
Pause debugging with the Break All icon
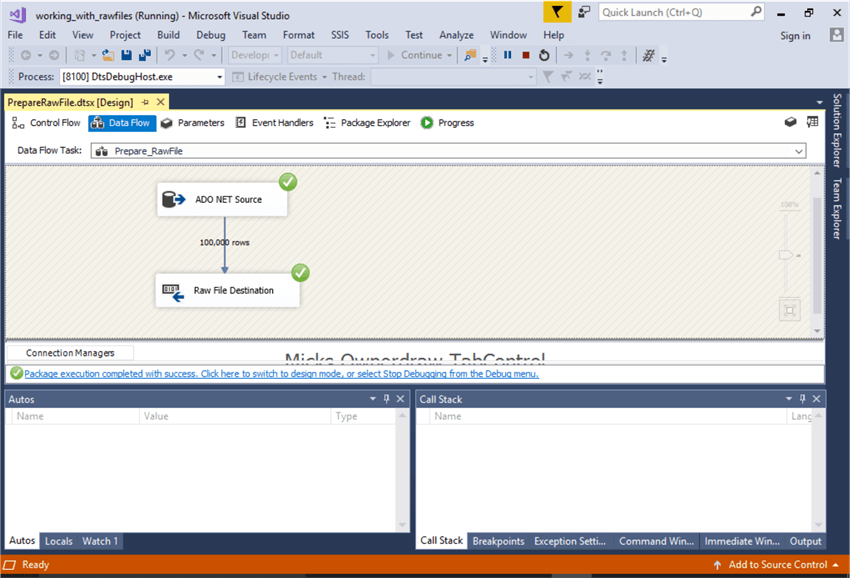tap(507, 55)
